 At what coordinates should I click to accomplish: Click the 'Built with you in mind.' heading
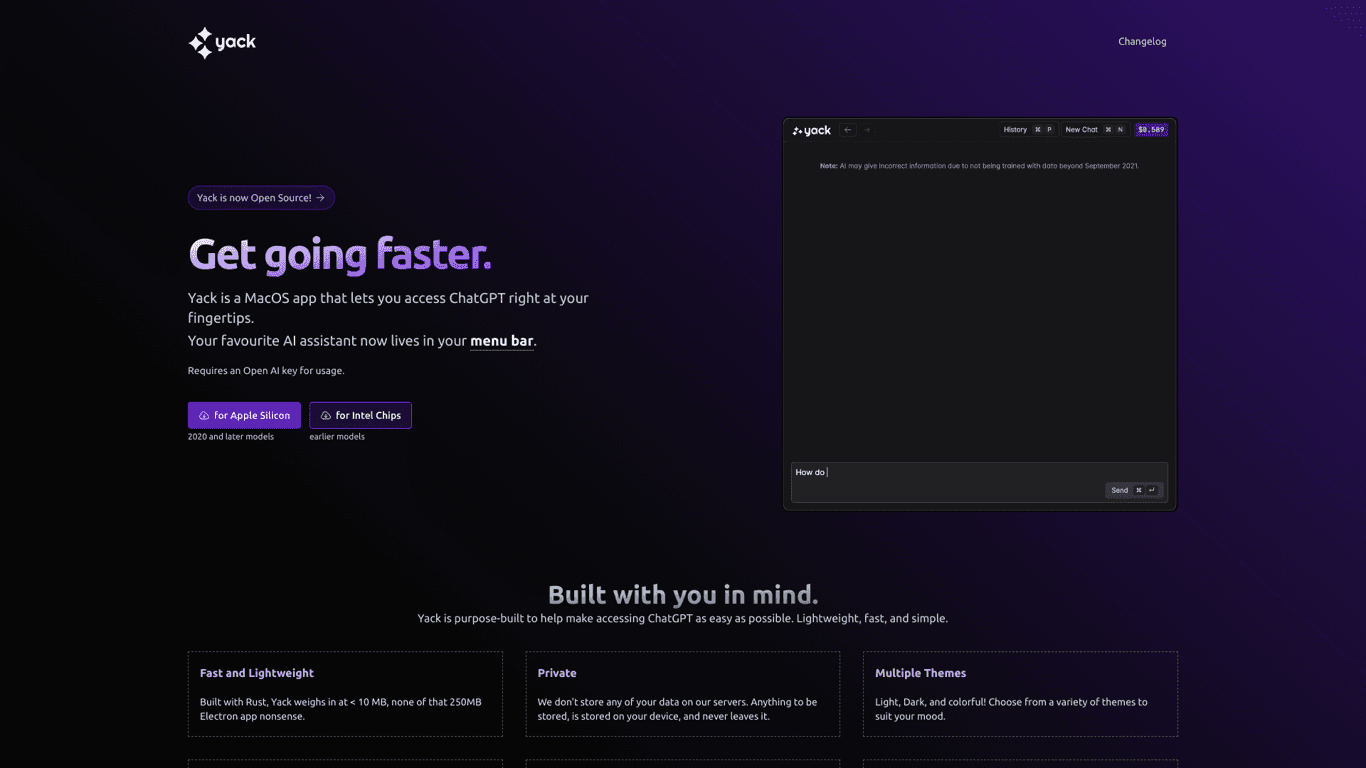[x=683, y=595]
